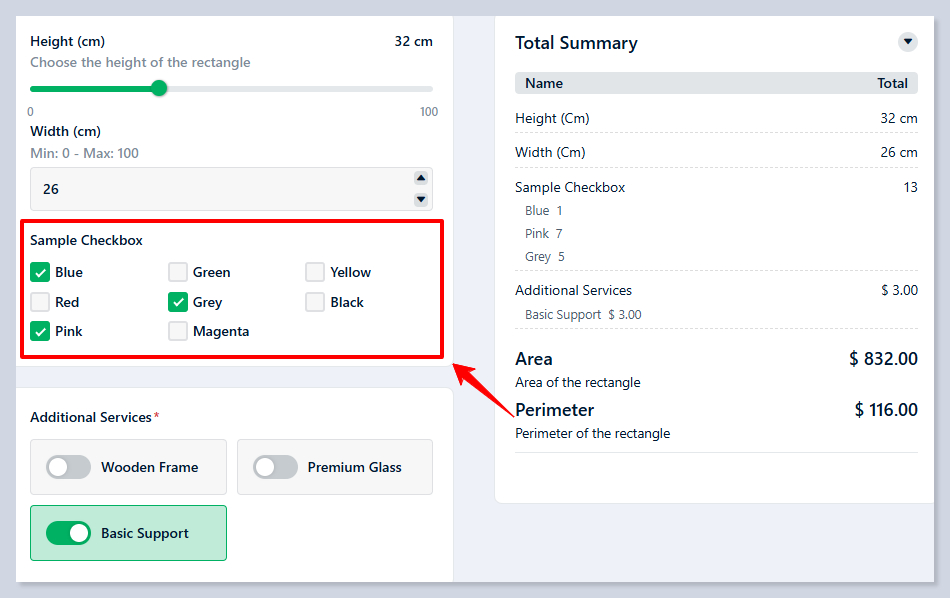
Task: Click the Width increment up arrow
Action: (421, 178)
